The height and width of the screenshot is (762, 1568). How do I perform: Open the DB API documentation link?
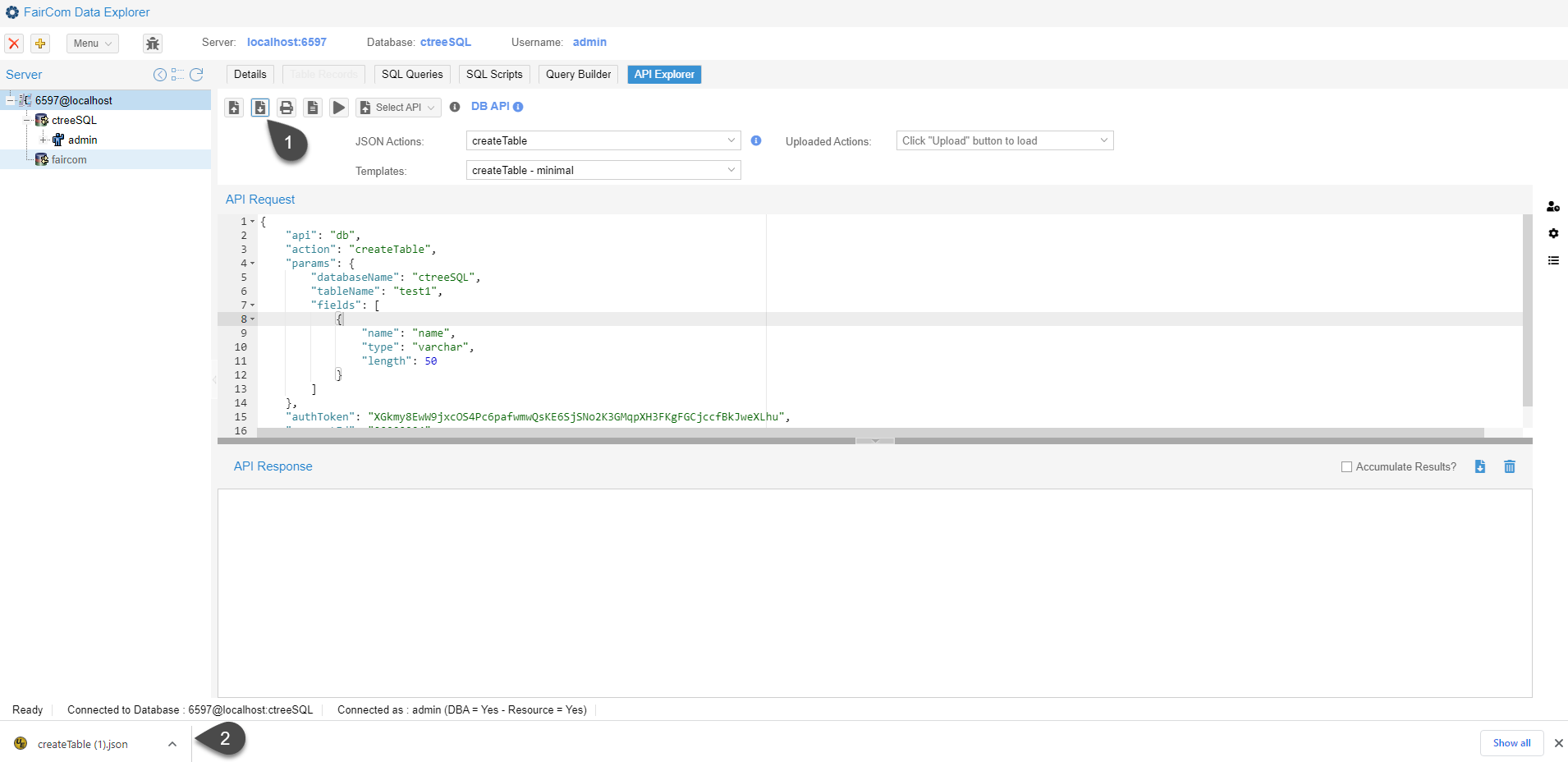point(490,107)
